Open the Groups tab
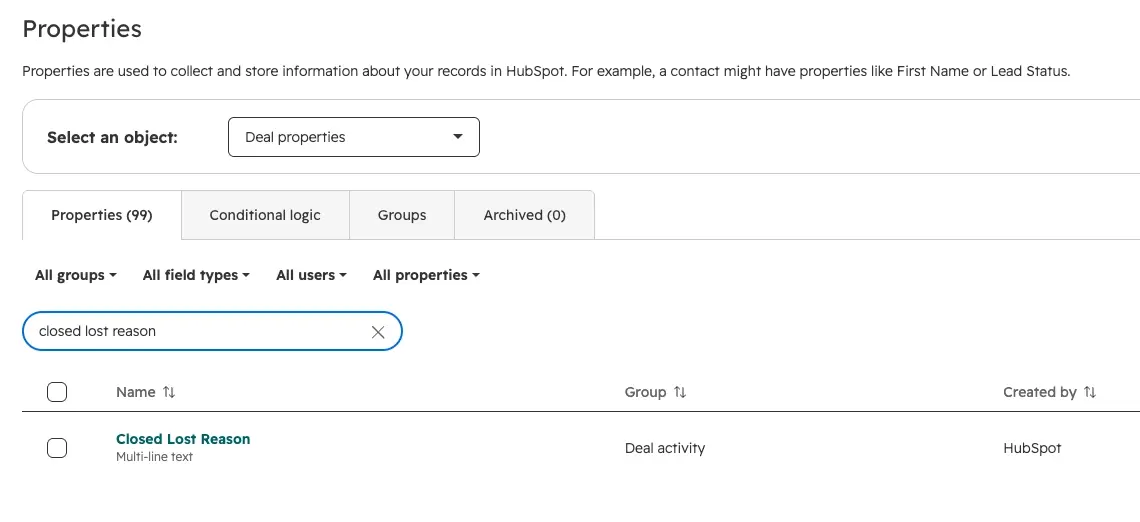Image resolution: width=1140 pixels, height=522 pixels. 402,215
